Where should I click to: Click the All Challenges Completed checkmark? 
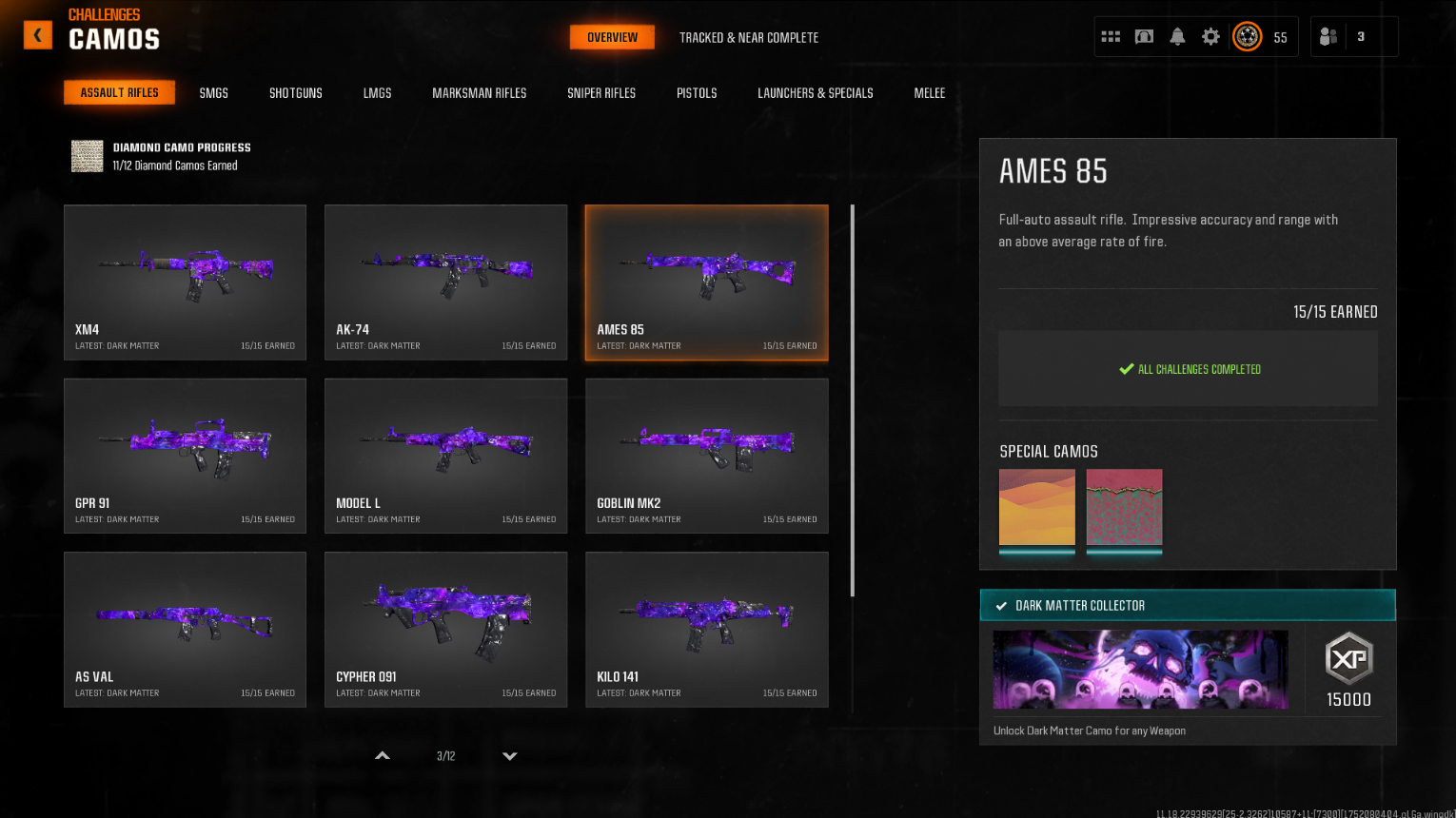coord(1128,369)
